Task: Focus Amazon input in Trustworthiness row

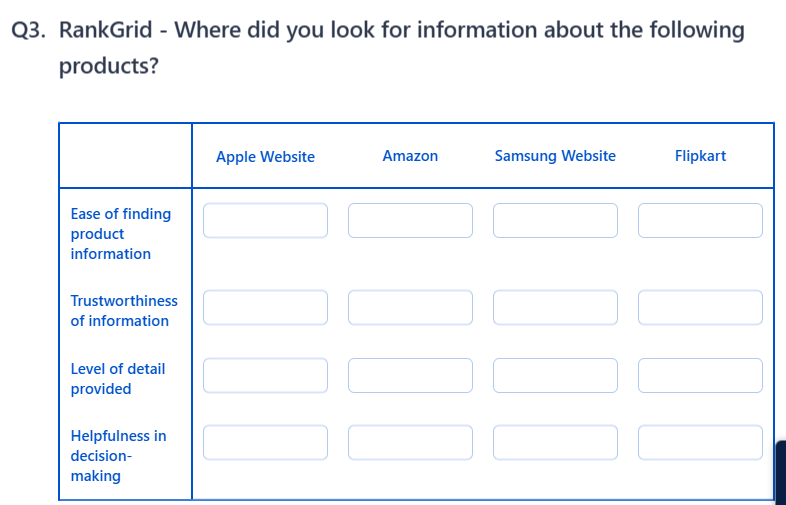Action: 410,308
